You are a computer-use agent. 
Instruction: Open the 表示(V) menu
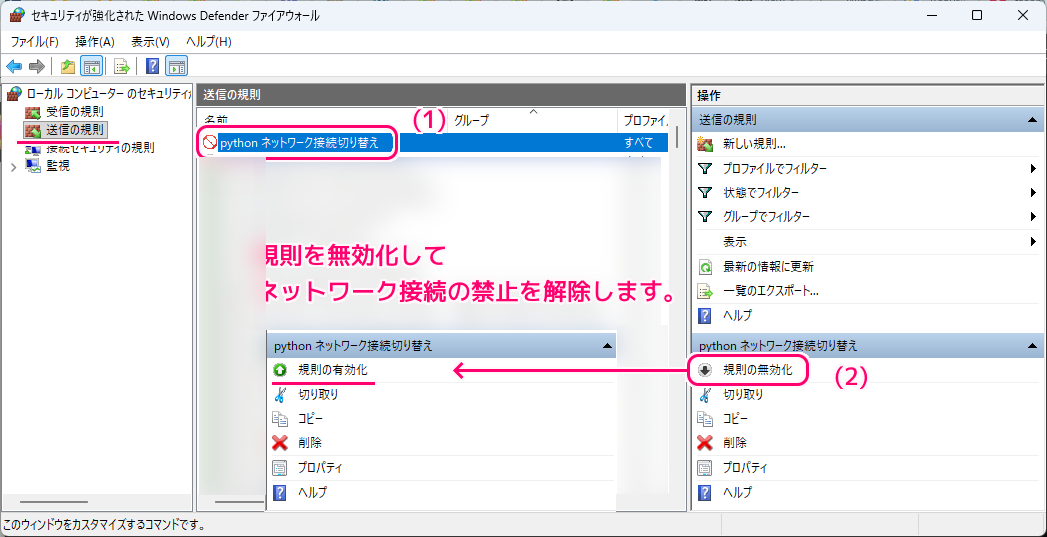click(x=150, y=42)
